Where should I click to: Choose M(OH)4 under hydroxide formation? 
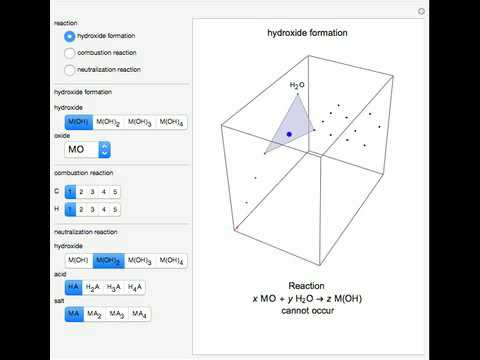click(171, 122)
